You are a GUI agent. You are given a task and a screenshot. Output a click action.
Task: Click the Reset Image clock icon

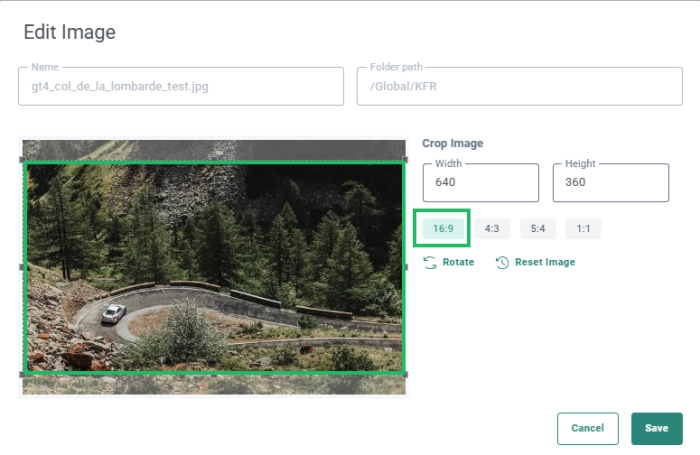point(502,262)
